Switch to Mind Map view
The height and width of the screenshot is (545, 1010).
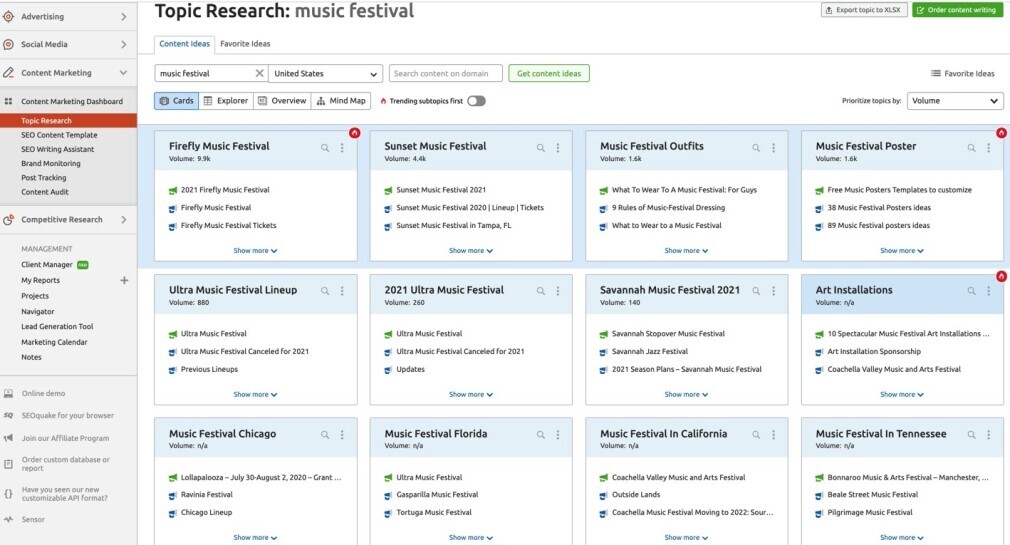341,101
